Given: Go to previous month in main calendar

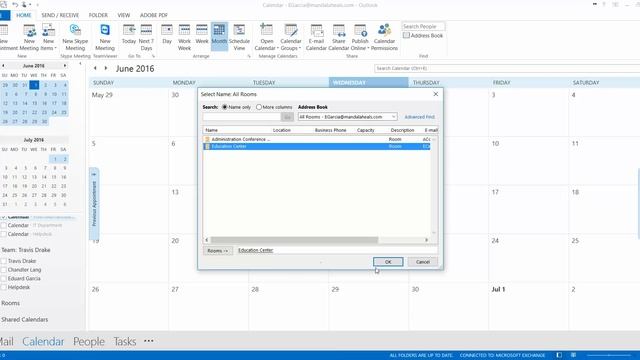Looking at the screenshot, I should [x=95, y=68].
